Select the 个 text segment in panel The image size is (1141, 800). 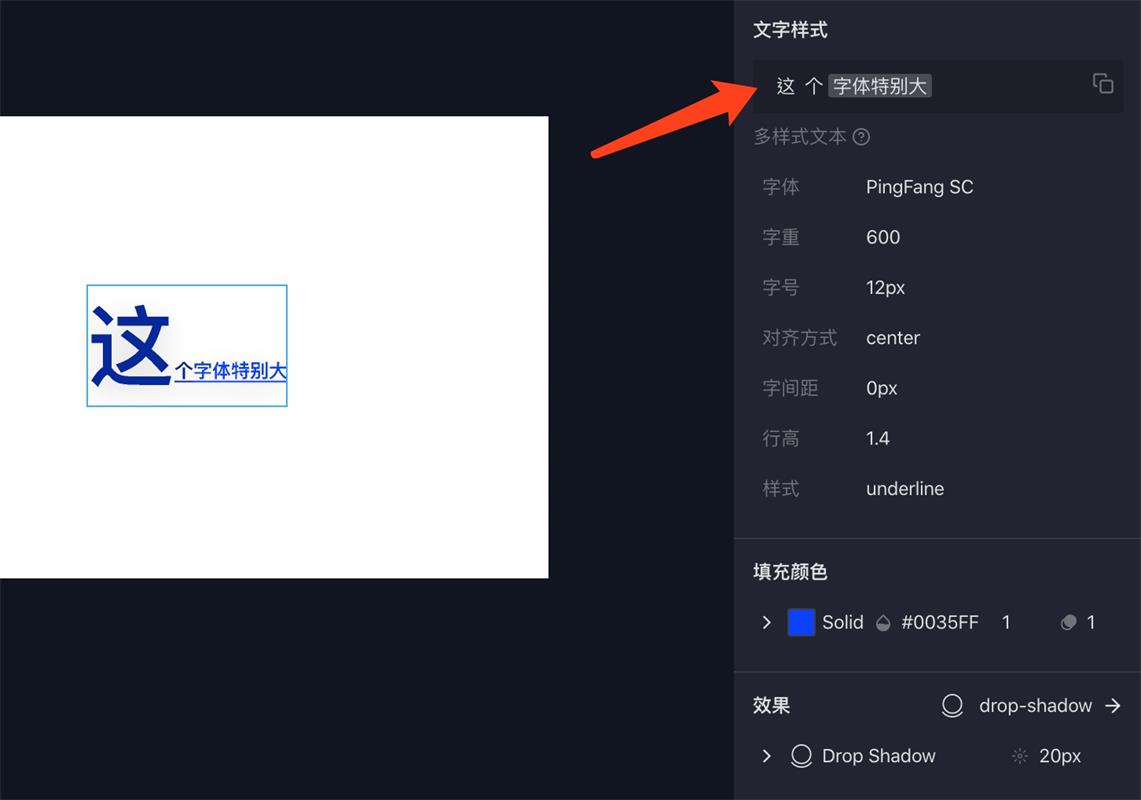point(814,86)
